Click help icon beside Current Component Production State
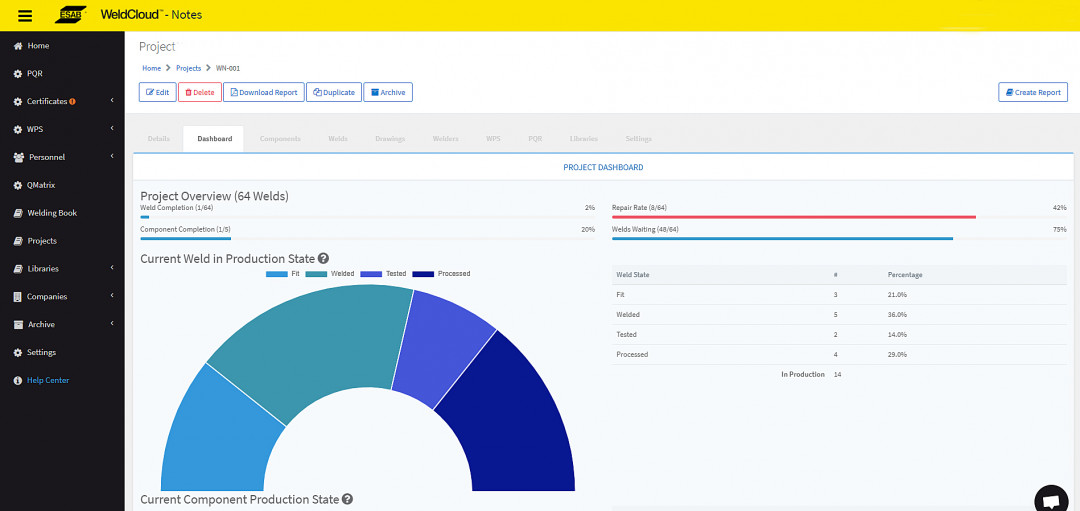 (347, 499)
